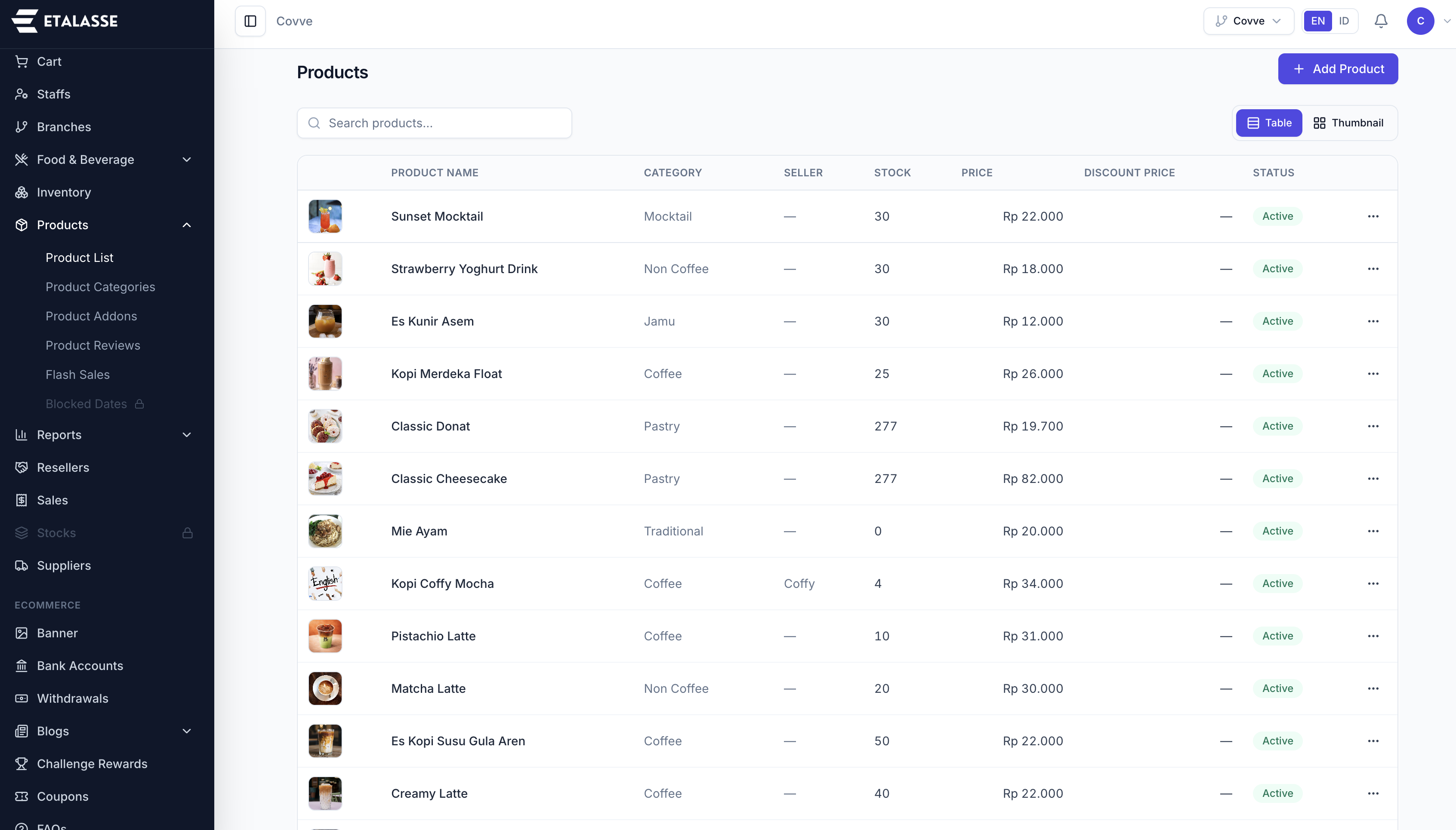Image resolution: width=1456 pixels, height=830 pixels.
Task: Open the Sunset Mocktail product
Action: coord(437,216)
